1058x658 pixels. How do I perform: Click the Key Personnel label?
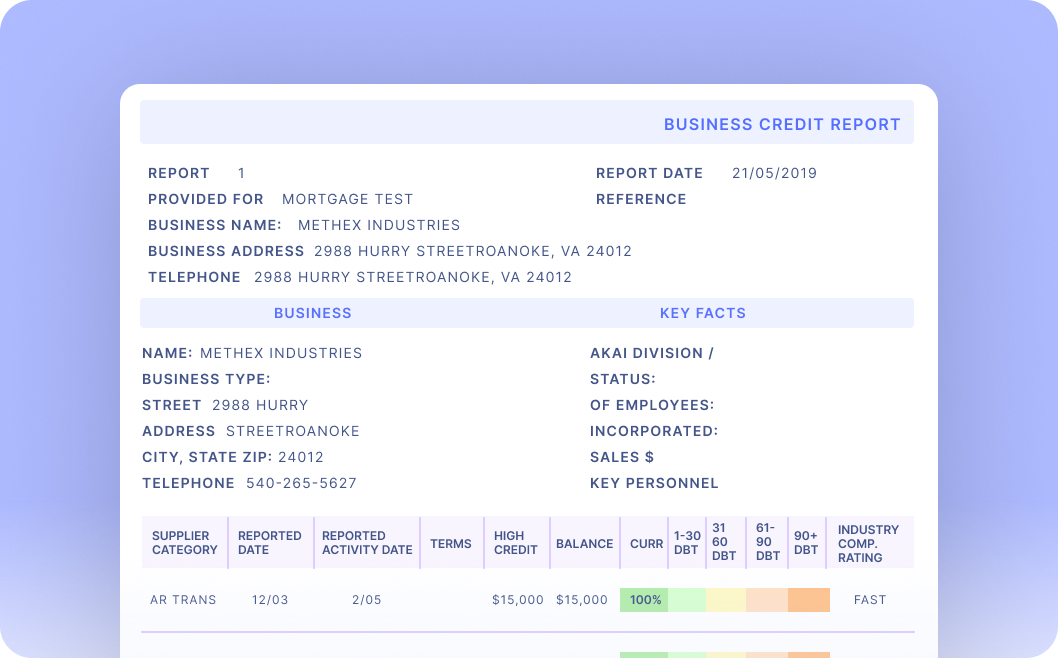[x=654, y=483]
